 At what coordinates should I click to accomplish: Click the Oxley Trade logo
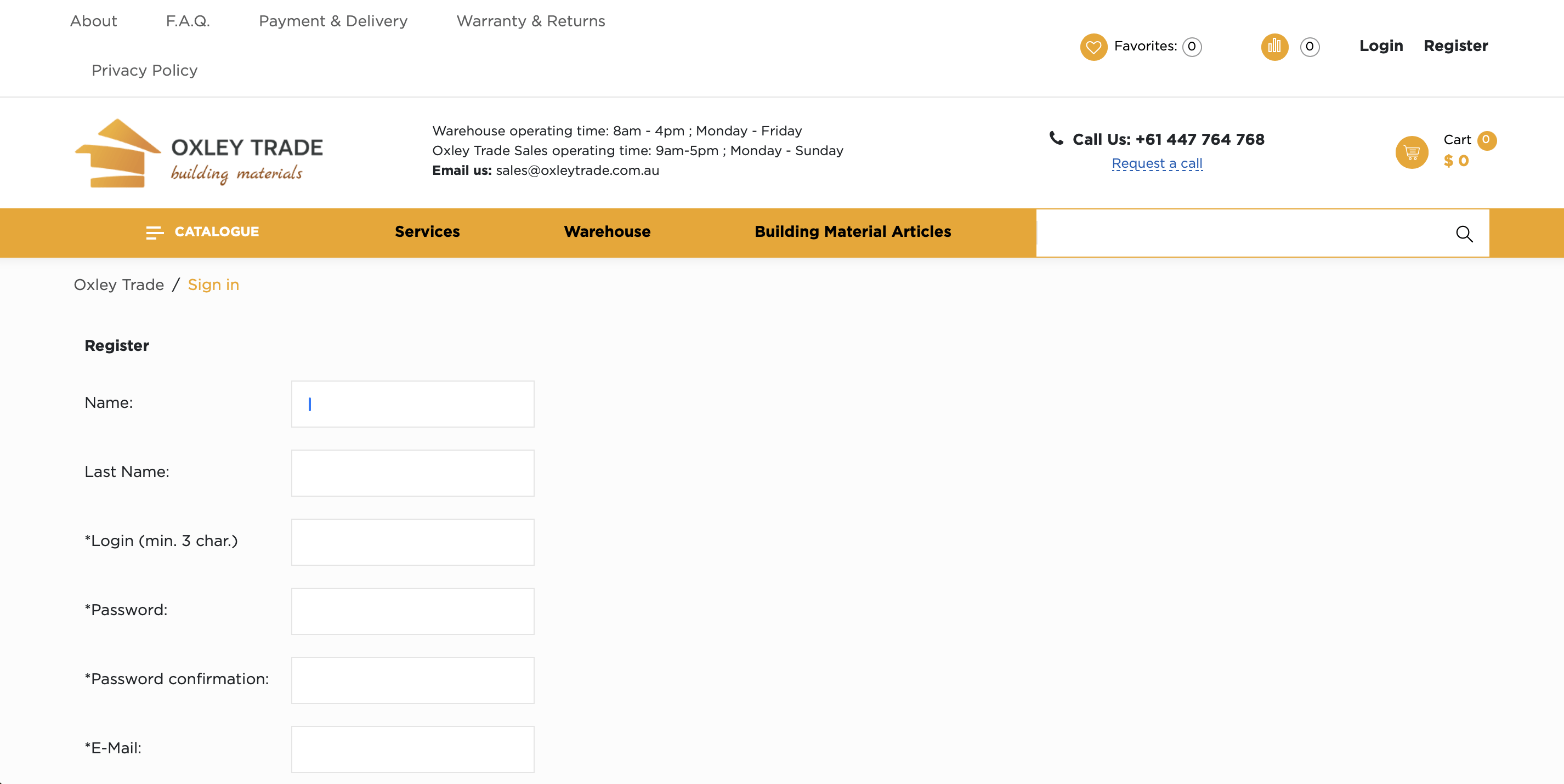click(x=199, y=153)
